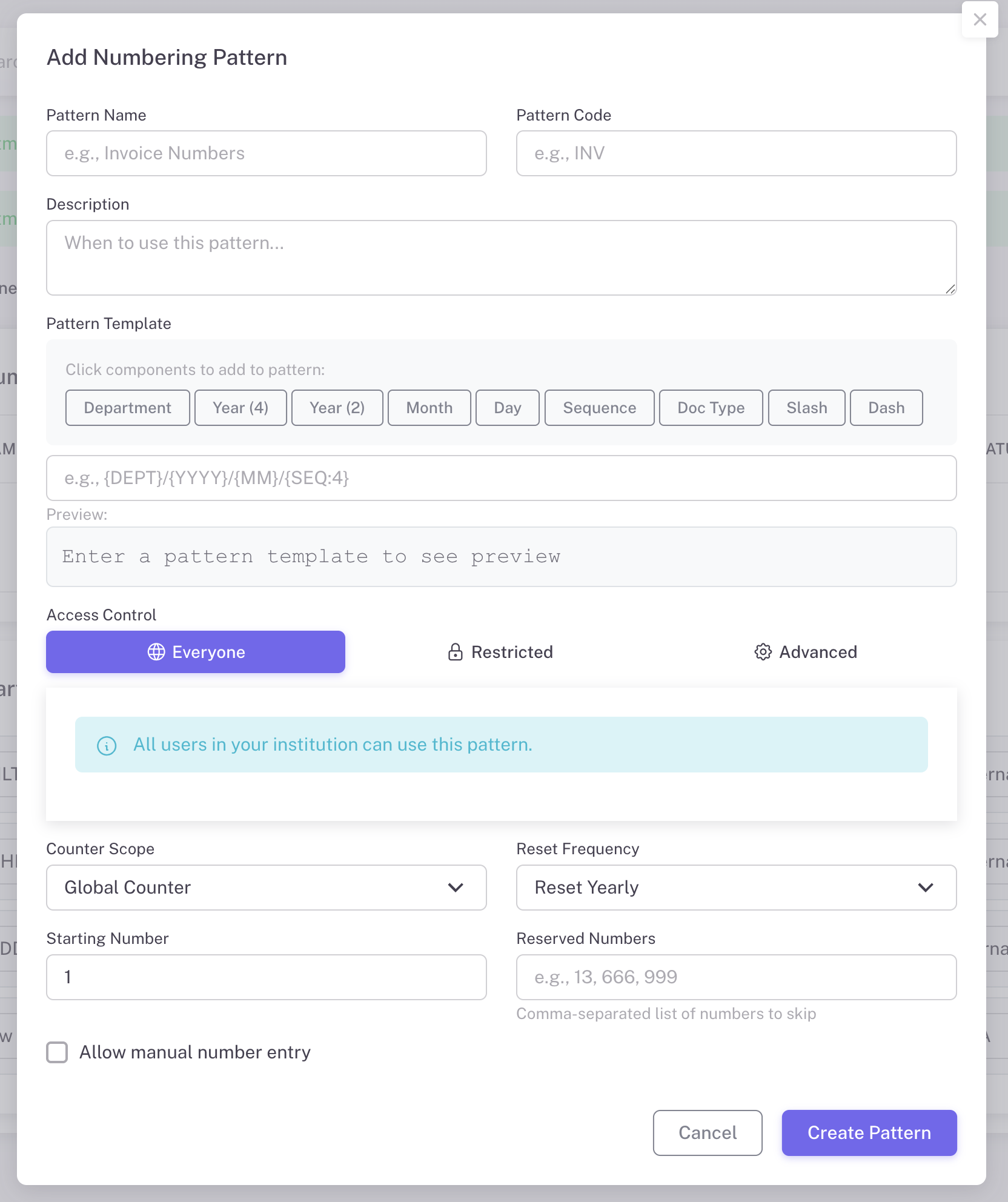Switch to Restricted access tab
Image resolution: width=1008 pixels, height=1202 pixels.
coord(500,652)
